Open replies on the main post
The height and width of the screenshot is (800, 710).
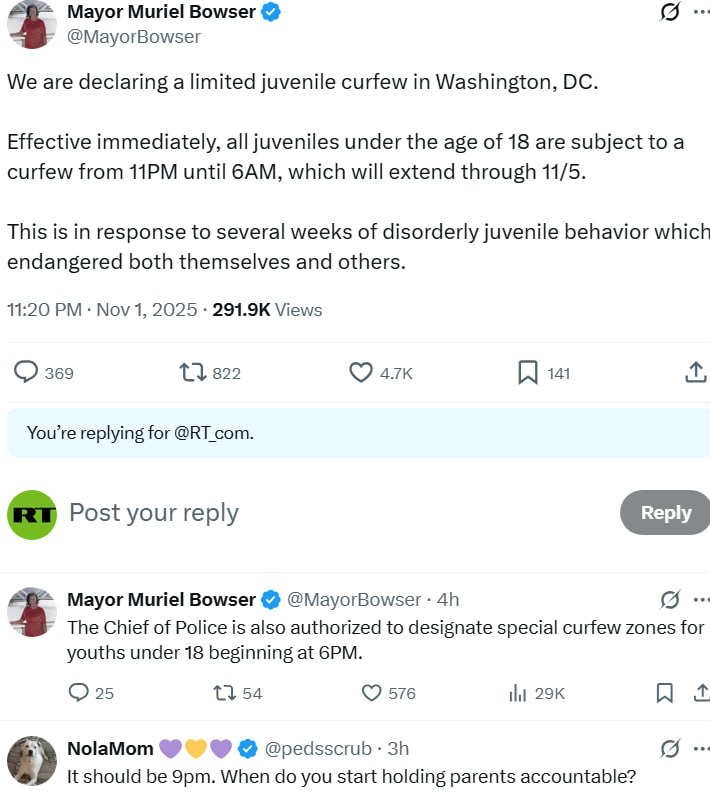pos(26,373)
